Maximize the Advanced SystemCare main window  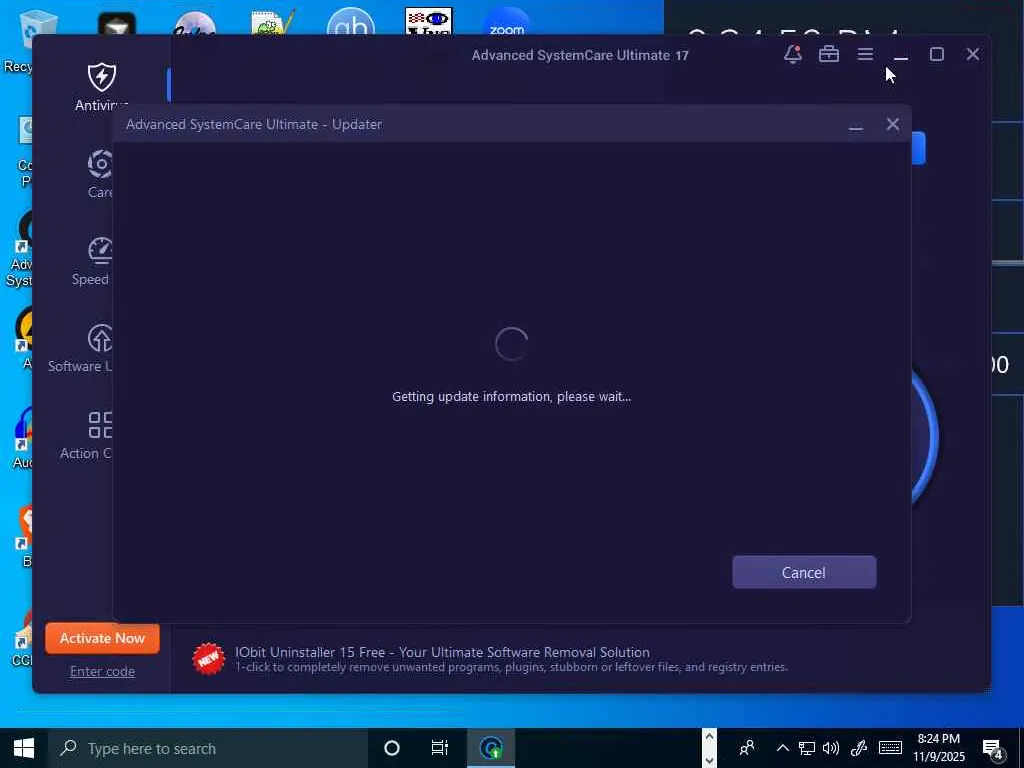(x=936, y=54)
